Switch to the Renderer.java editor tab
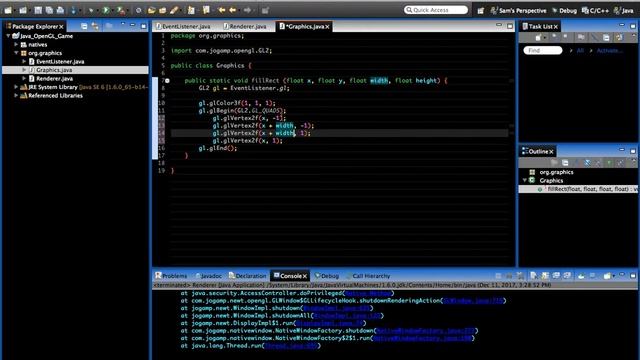The image size is (640, 360). tap(244, 27)
